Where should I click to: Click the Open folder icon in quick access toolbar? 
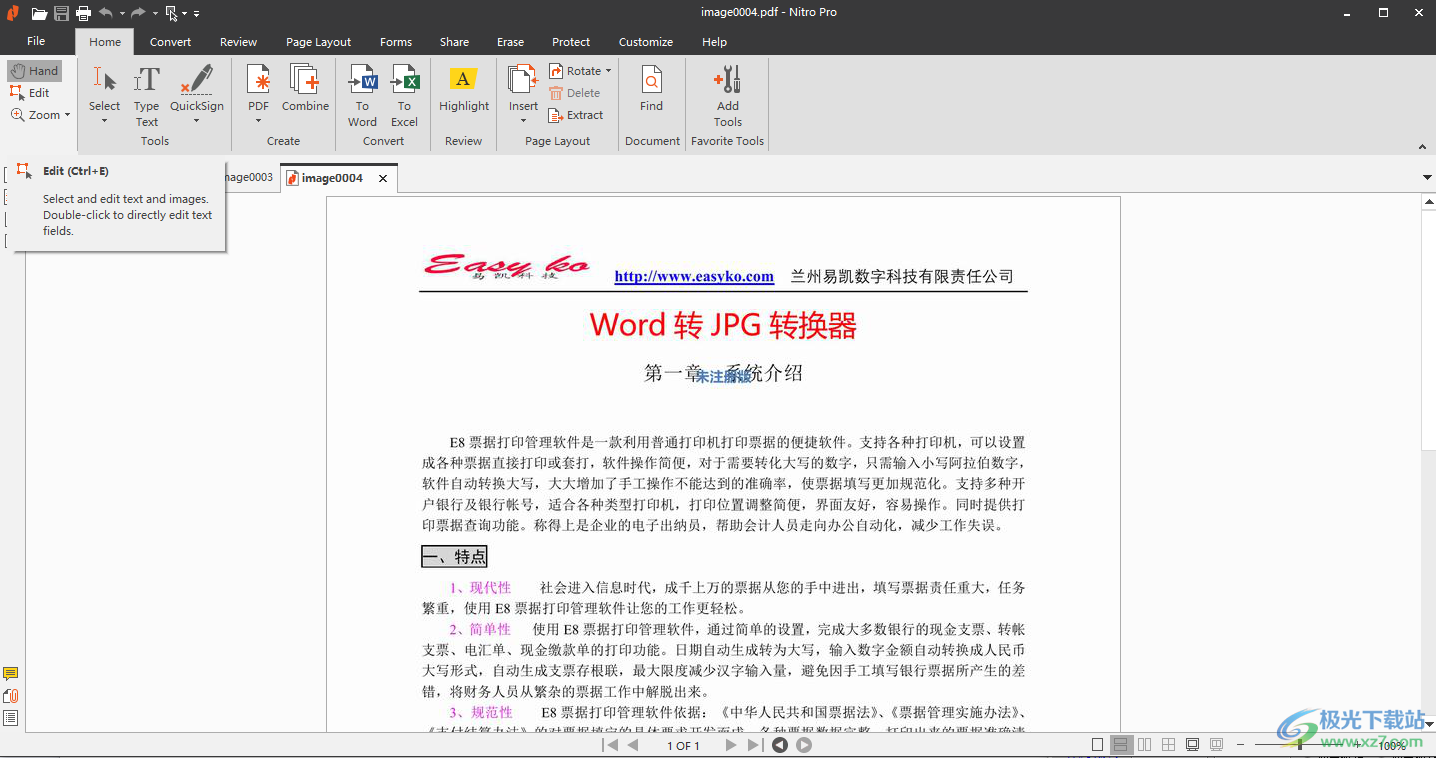pos(39,13)
